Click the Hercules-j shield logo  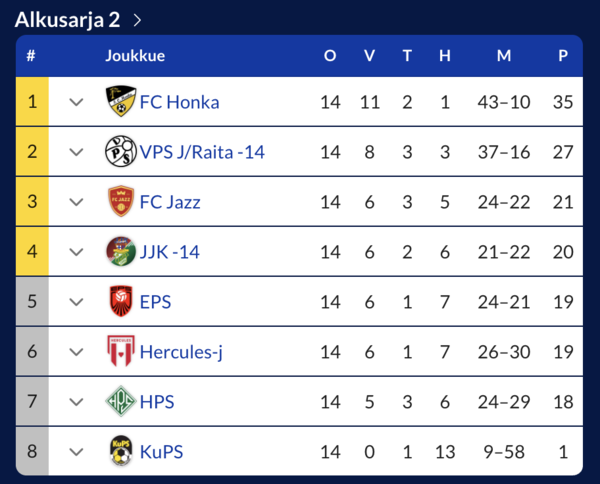pos(121,352)
